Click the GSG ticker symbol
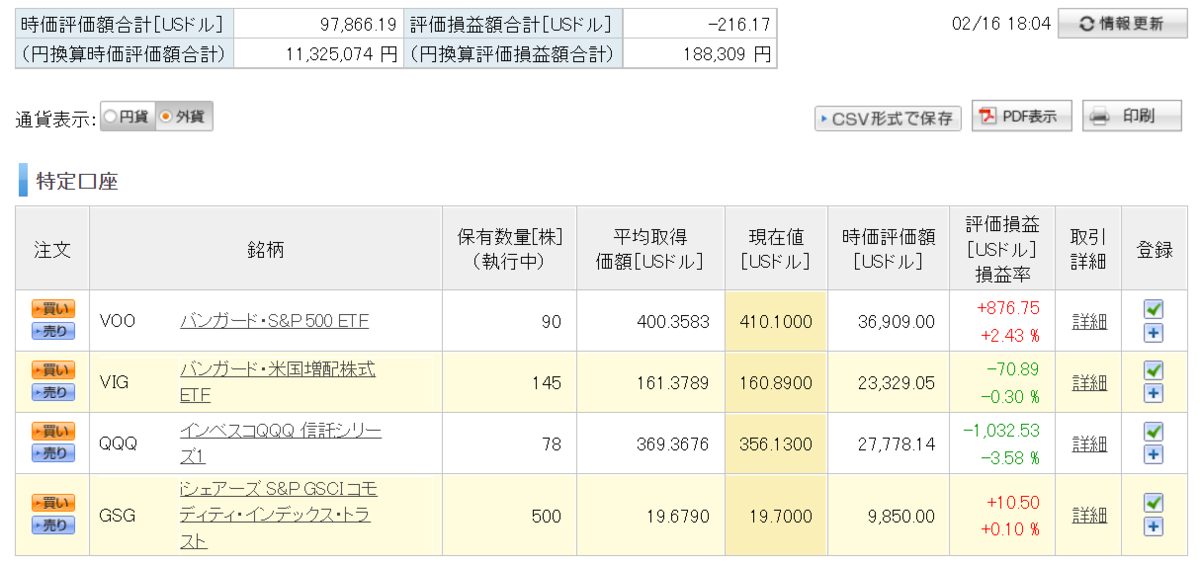Screen dimensions: 1200x564 click(x=118, y=516)
